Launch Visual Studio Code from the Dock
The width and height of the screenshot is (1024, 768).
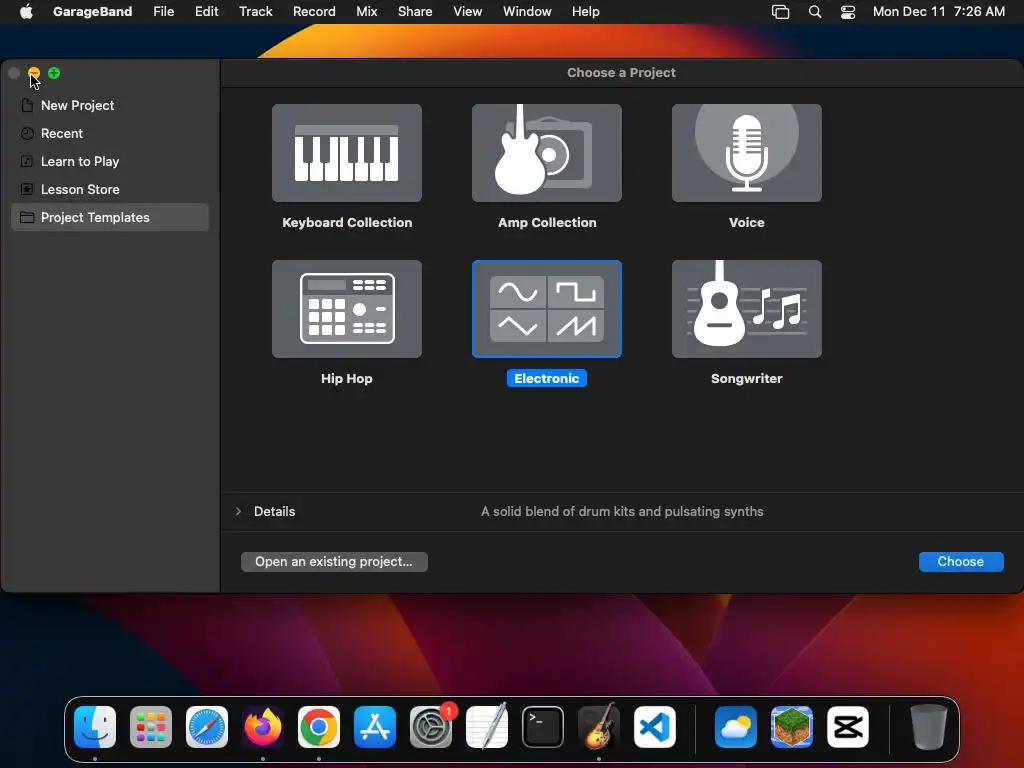coord(654,727)
